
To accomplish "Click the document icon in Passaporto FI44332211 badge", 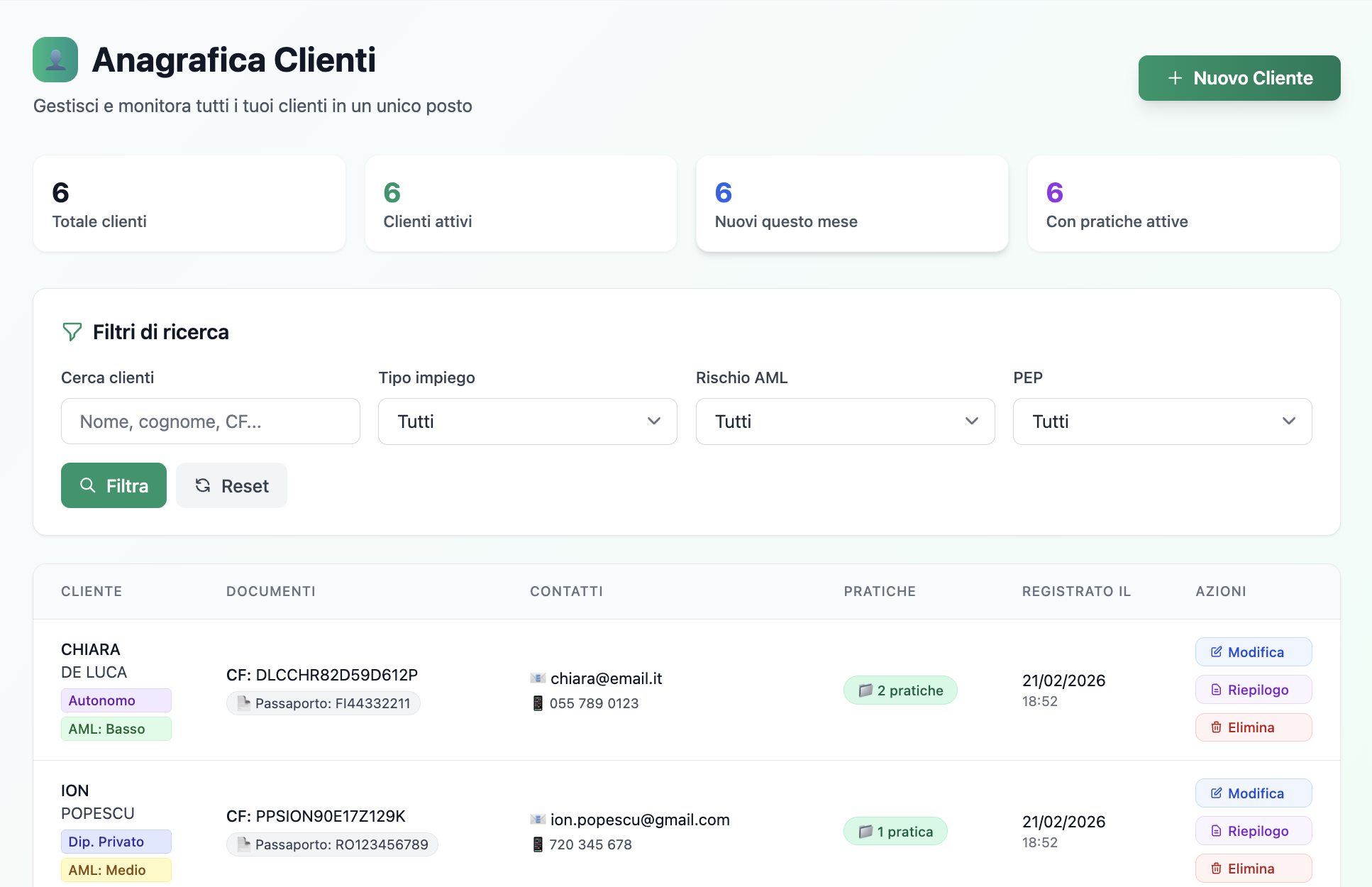I will [243, 703].
